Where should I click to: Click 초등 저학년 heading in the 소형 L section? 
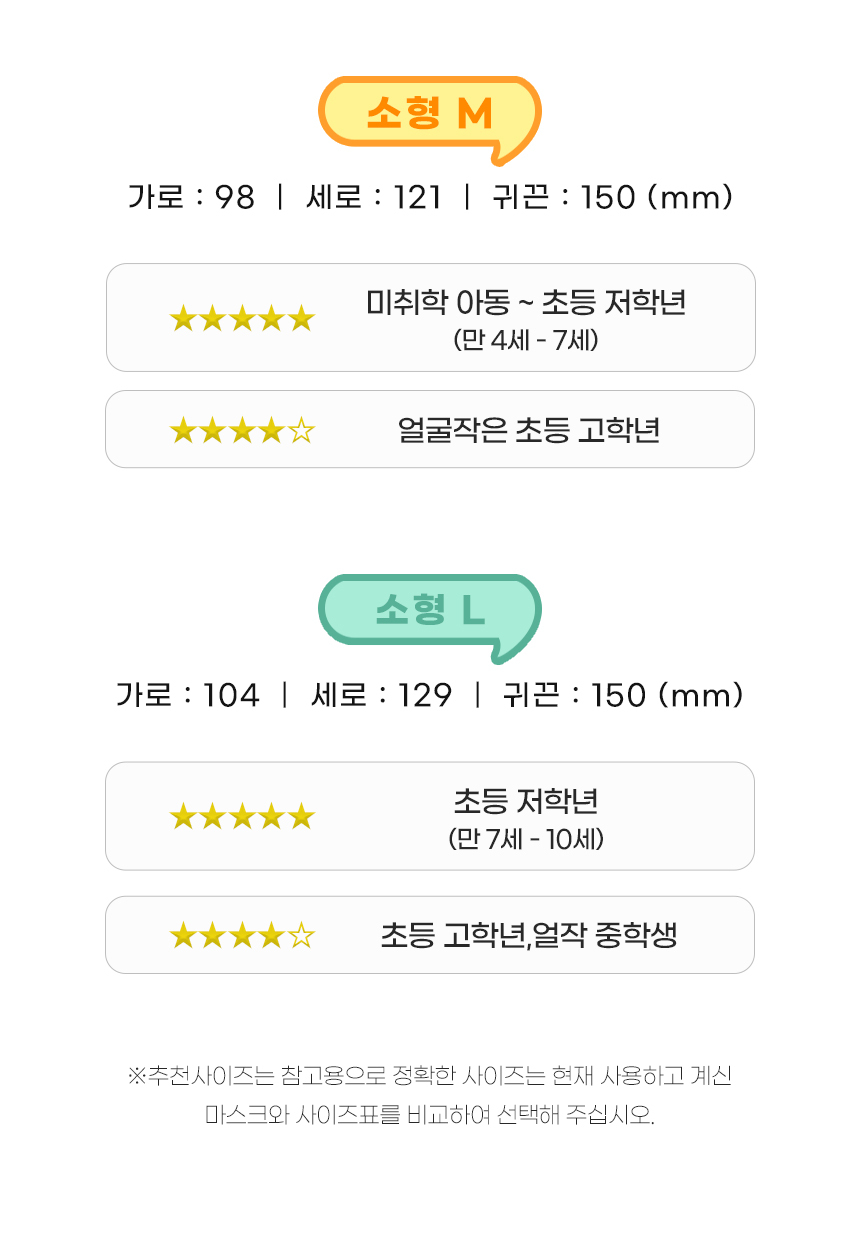point(526,801)
